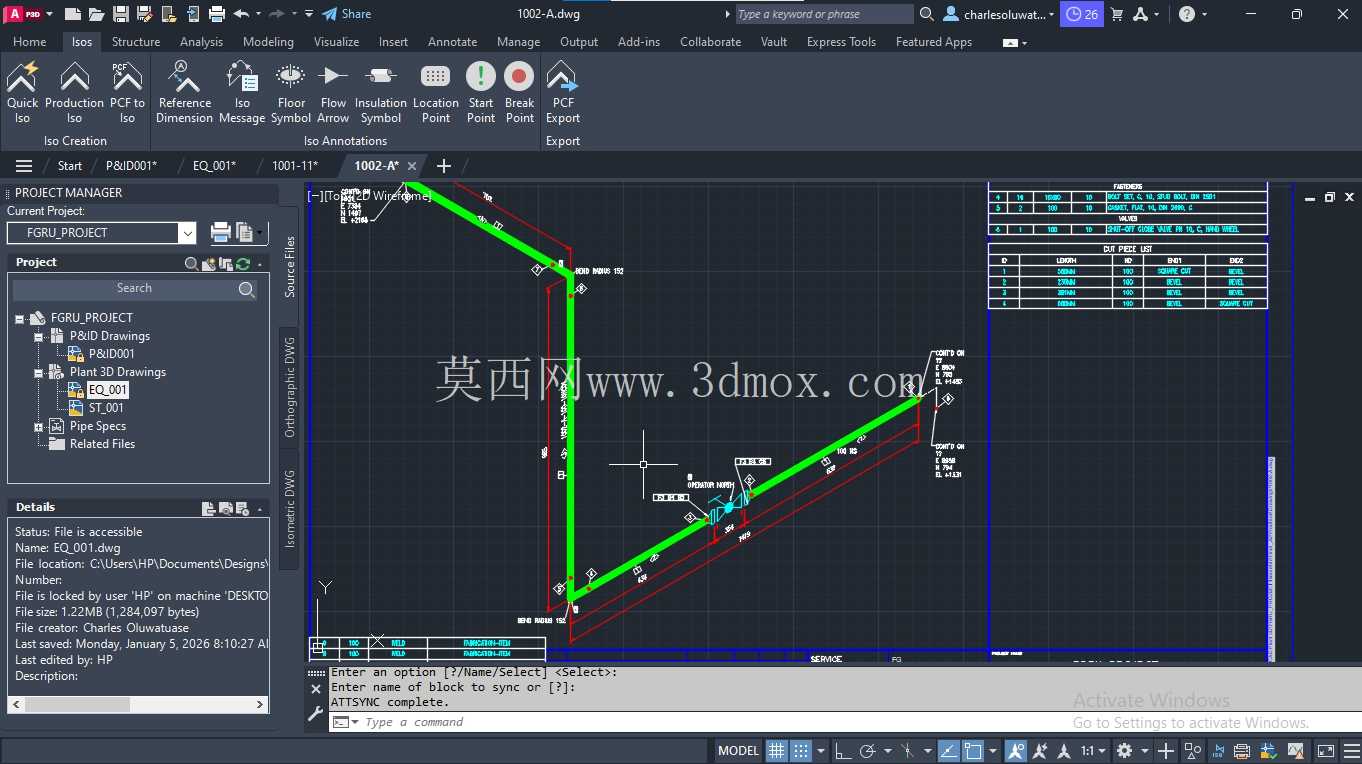This screenshot has height=764, width=1362.
Task: Toggle ortho mode restriction
Action: [x=842, y=751]
